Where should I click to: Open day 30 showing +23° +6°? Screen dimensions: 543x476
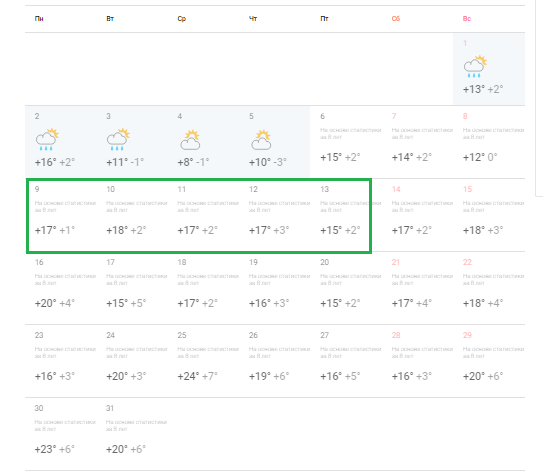click(x=60, y=434)
